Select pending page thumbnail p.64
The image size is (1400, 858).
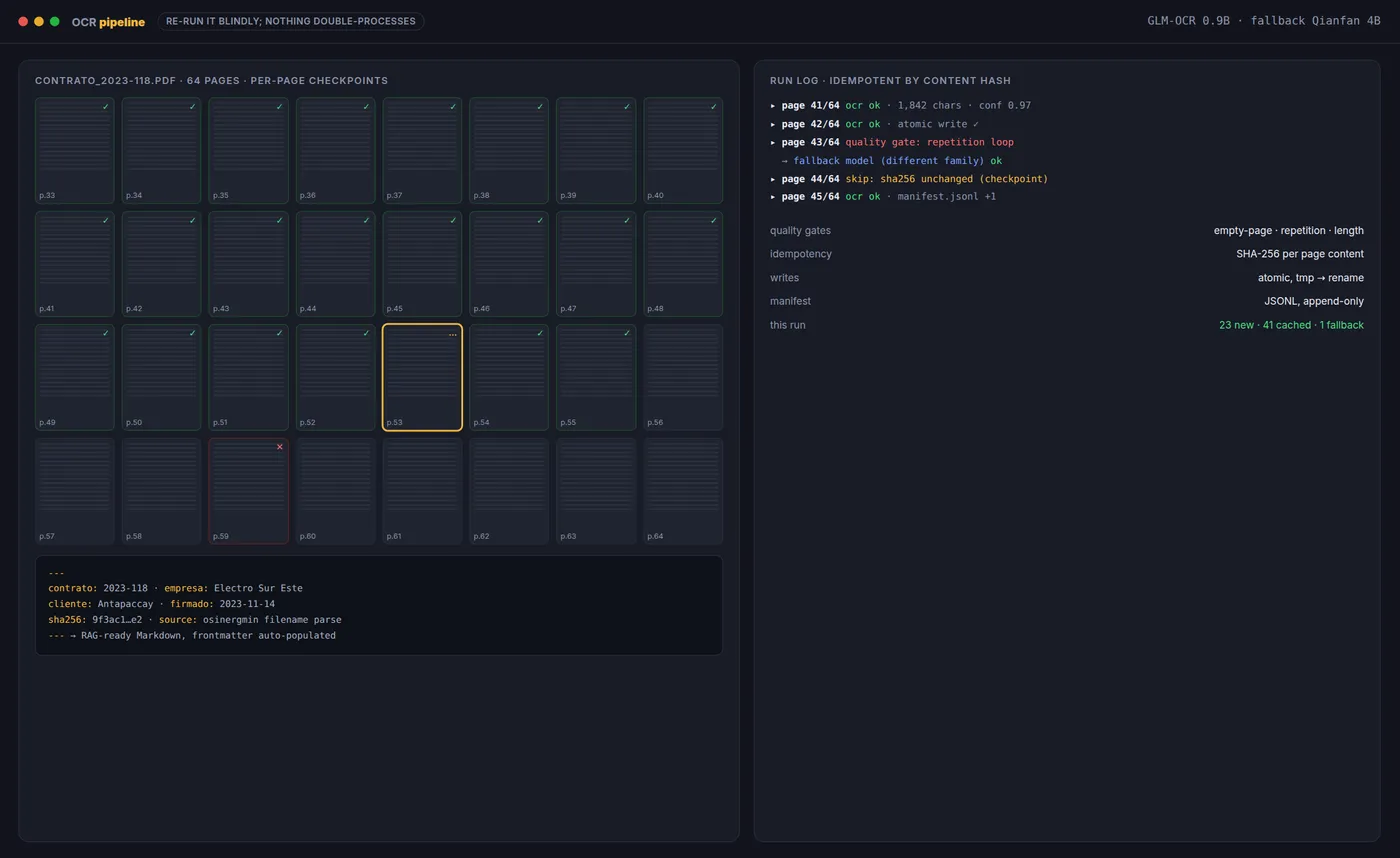tap(683, 491)
